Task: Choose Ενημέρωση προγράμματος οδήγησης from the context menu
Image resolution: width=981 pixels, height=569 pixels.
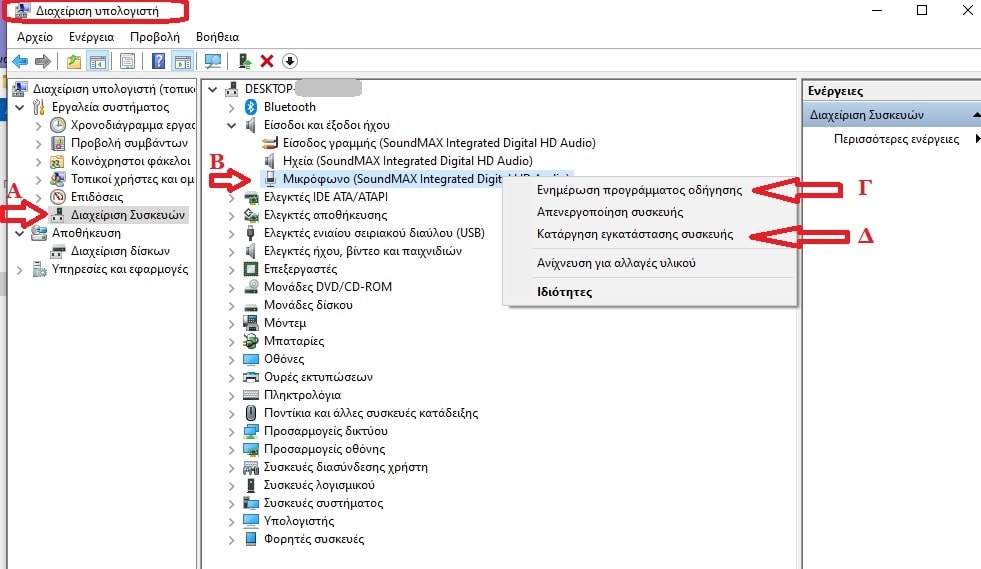Action: click(x=639, y=190)
